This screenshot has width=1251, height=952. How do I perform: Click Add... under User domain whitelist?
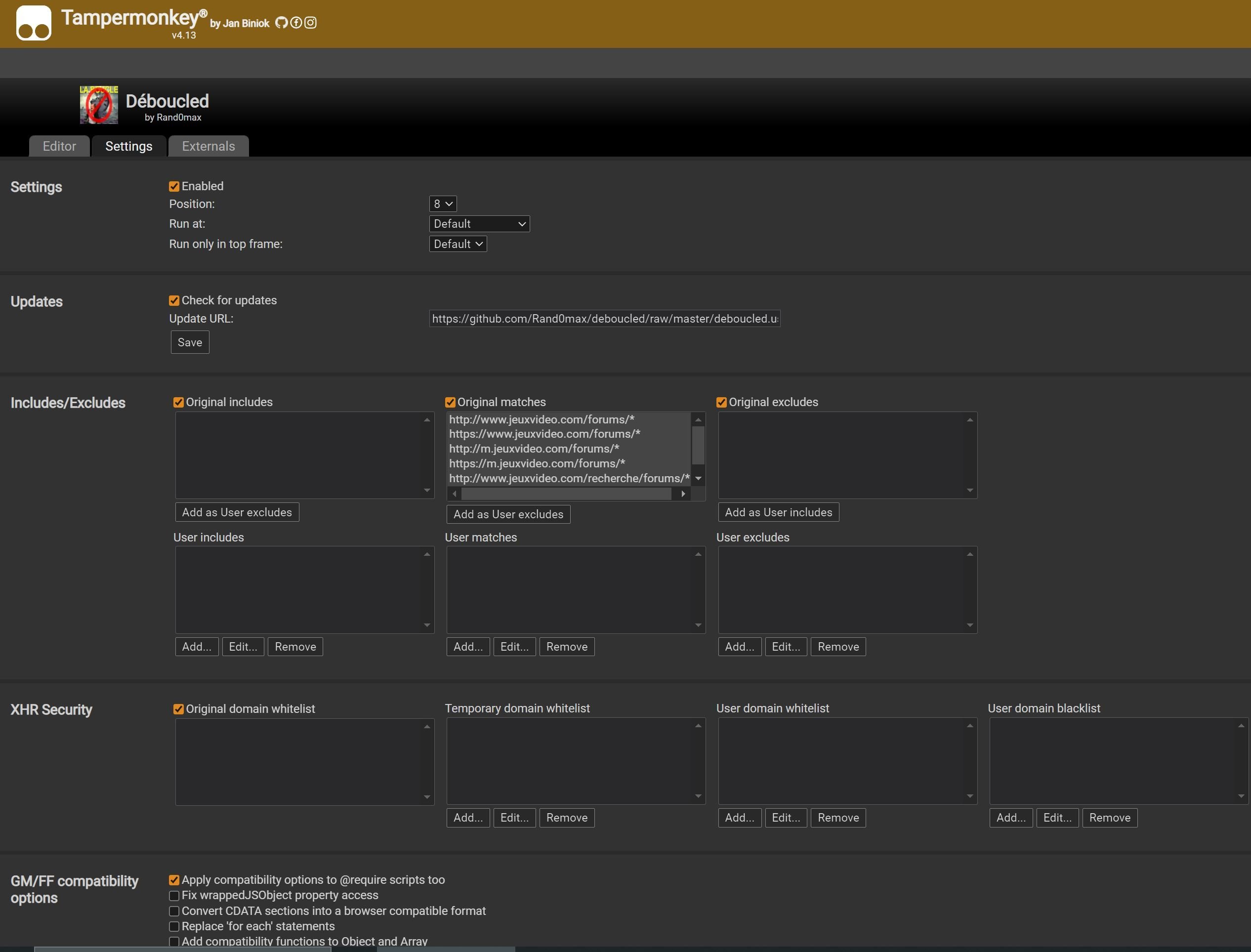739,818
